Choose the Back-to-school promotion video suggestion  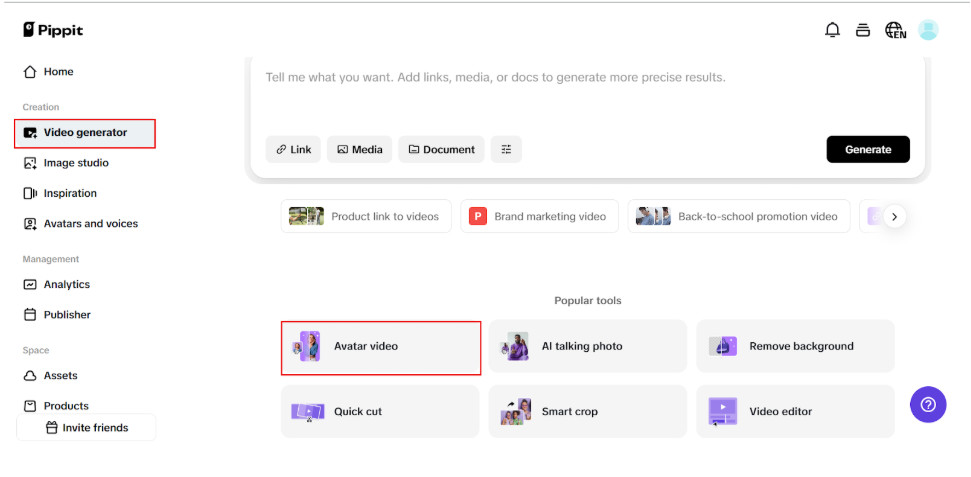739,216
